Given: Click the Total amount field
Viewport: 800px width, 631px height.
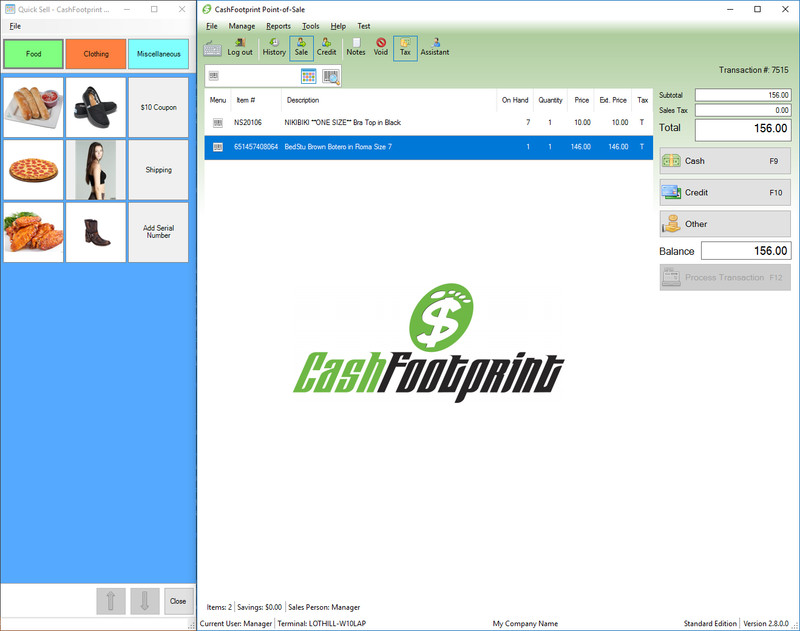Looking at the screenshot, I should coord(743,129).
